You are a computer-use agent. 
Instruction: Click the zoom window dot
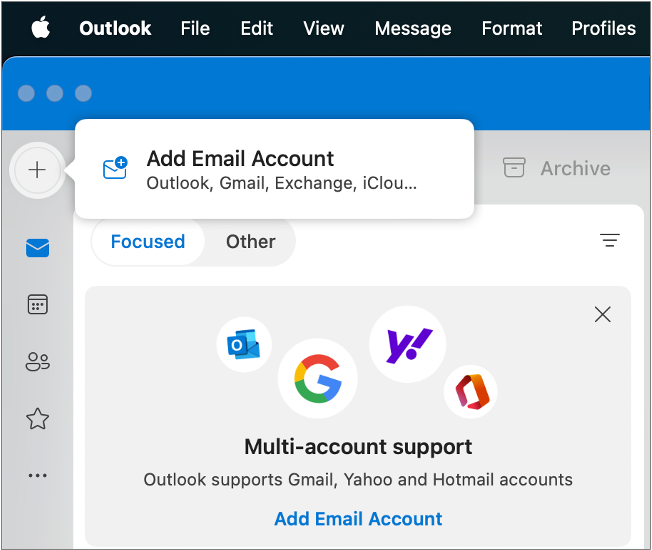pos(83,93)
